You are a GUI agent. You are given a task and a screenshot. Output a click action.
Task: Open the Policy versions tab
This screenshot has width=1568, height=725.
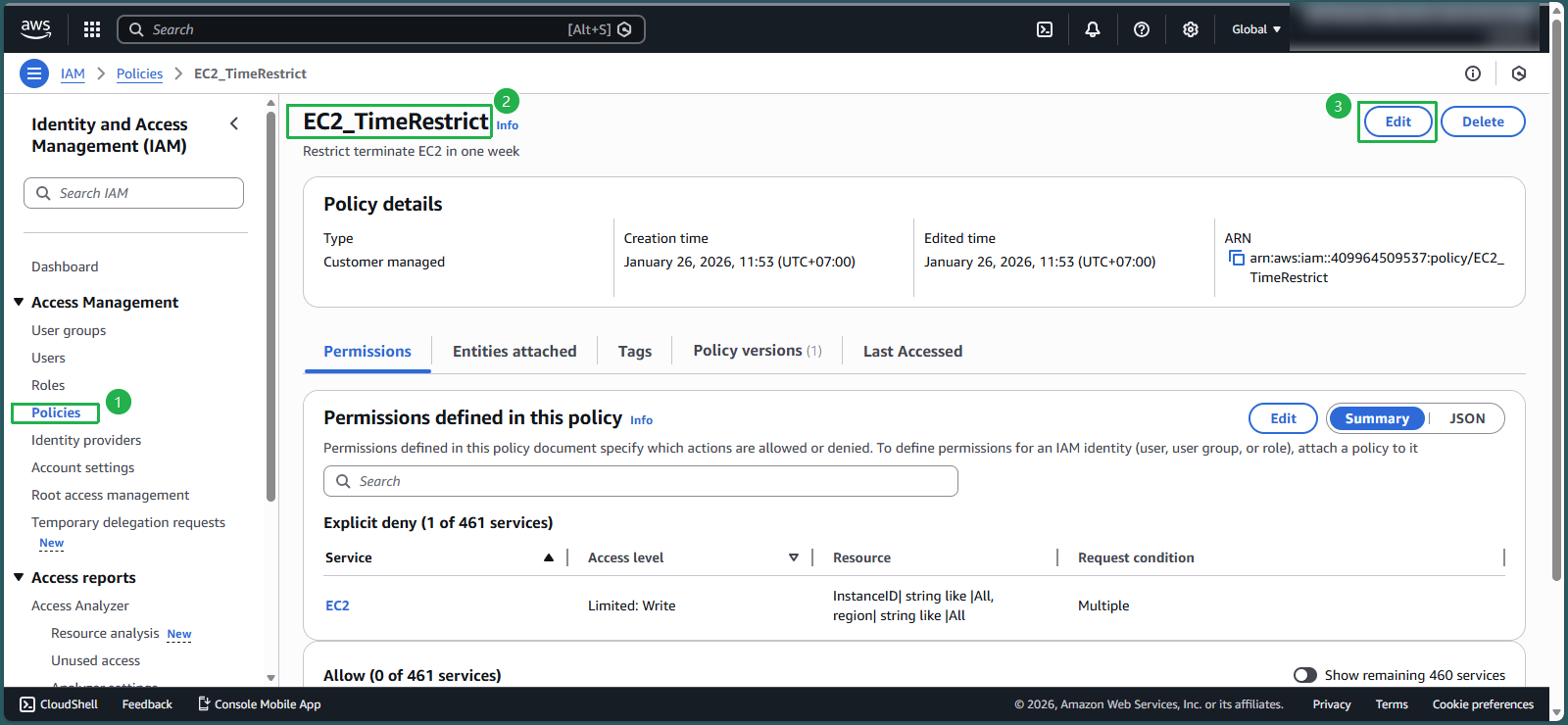point(758,351)
